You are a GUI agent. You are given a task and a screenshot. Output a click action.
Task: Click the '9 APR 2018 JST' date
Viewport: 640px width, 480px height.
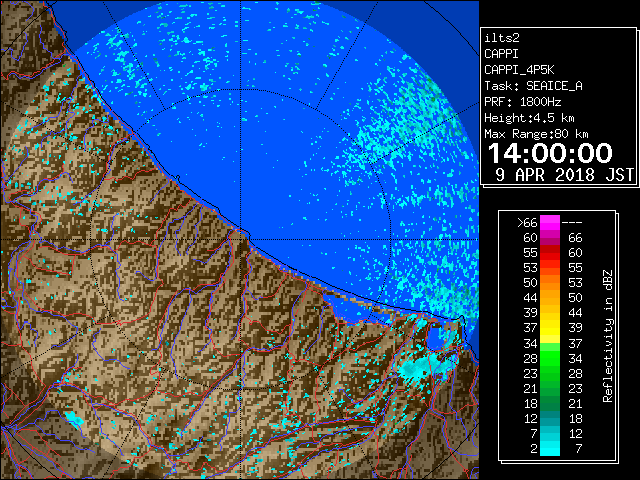[x=564, y=175]
